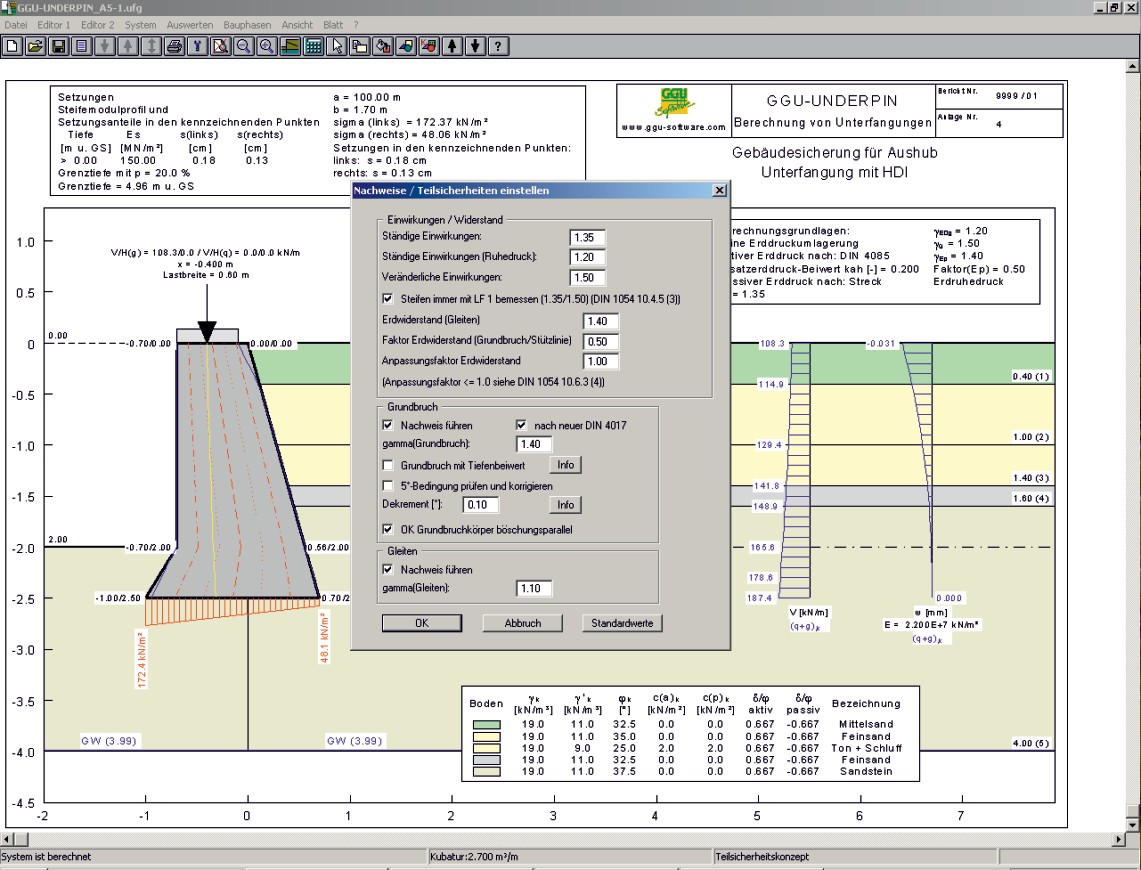Close the Nachweise / Teilsicherheiten dialog
The height and width of the screenshot is (870, 1141).
tap(720, 191)
